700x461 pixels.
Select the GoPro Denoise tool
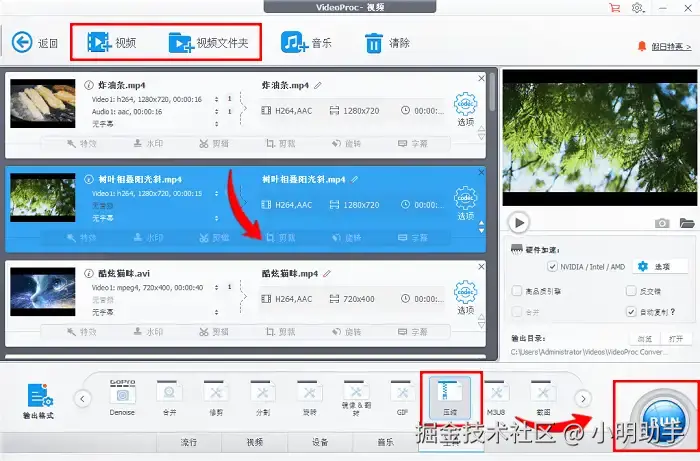pos(122,398)
